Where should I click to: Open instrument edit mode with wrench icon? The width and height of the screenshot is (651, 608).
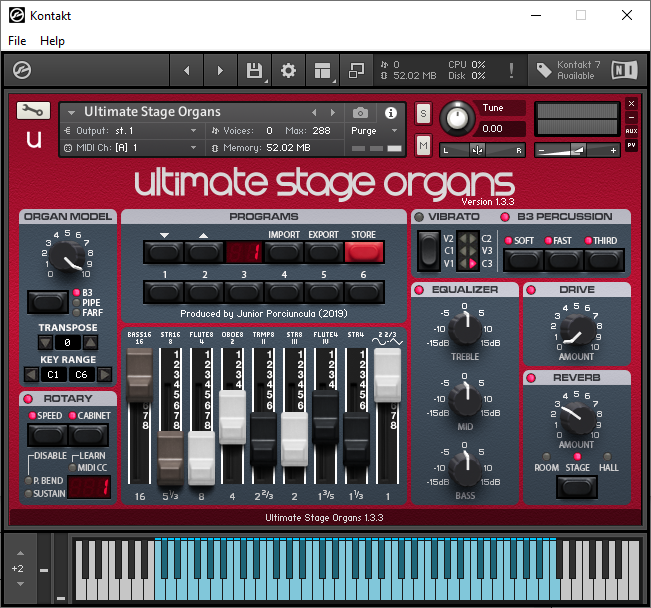33,110
